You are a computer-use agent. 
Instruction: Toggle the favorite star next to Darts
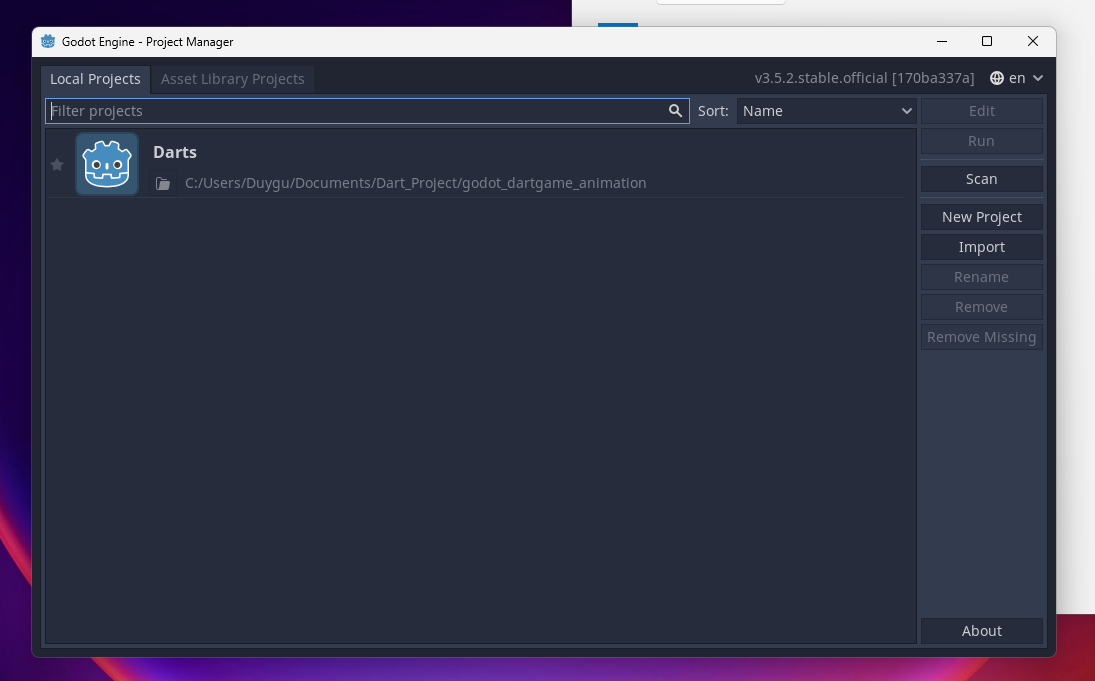coord(57,164)
